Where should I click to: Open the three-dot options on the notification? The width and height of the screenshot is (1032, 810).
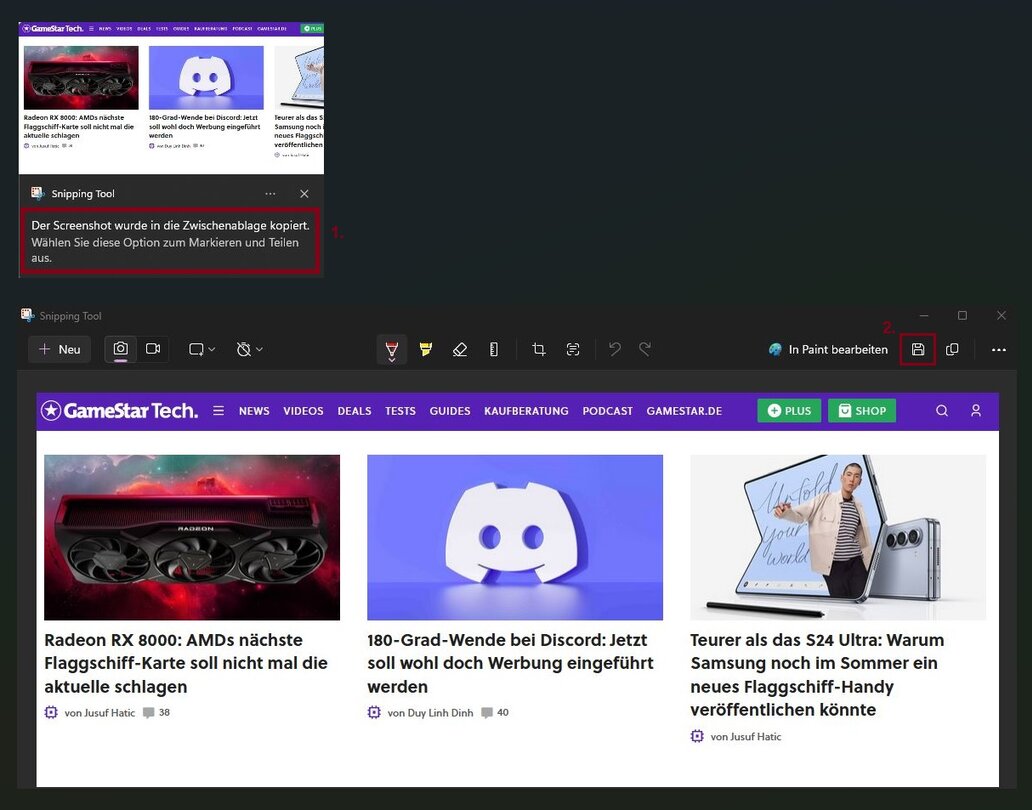point(270,193)
